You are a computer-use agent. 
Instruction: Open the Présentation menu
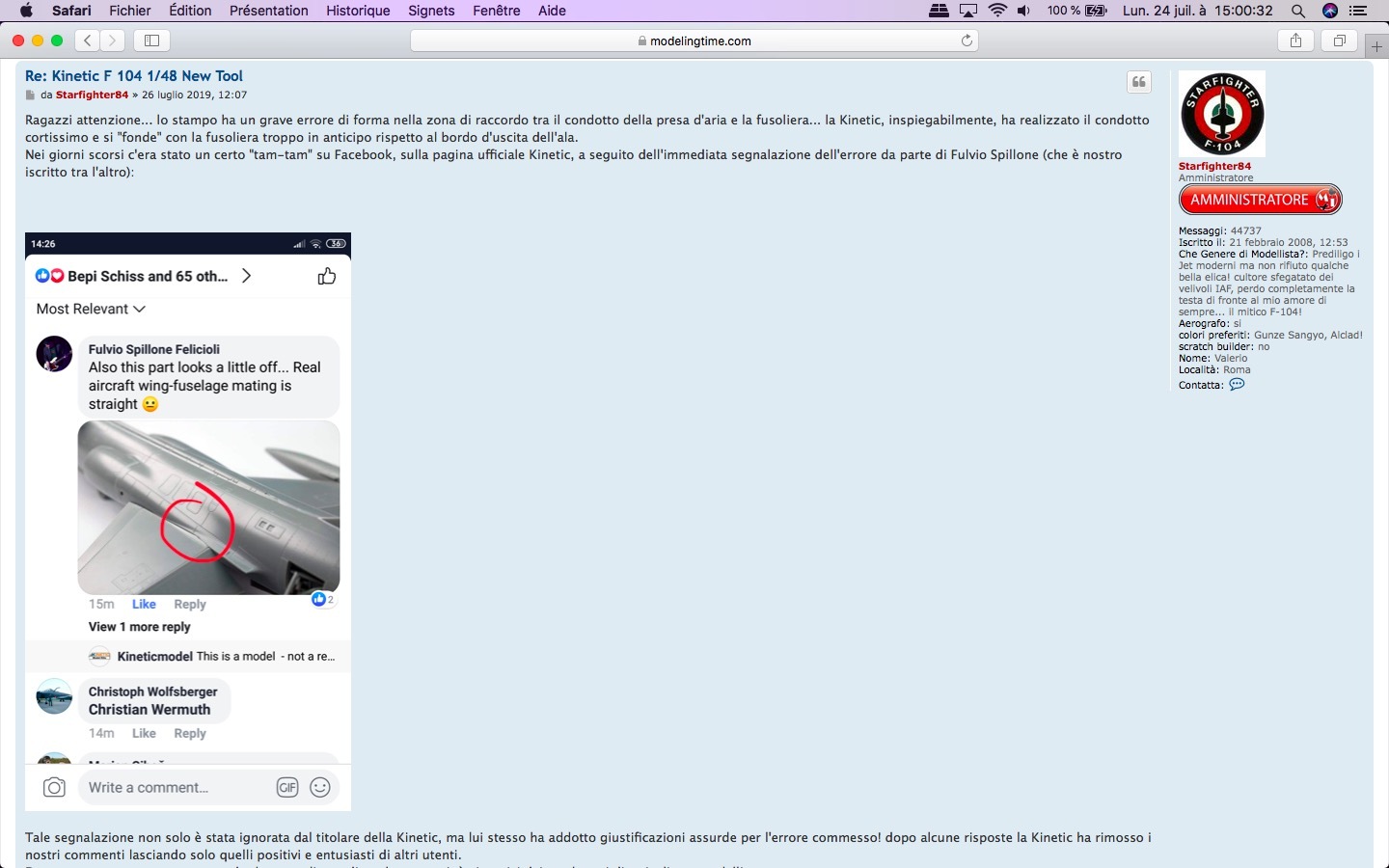[x=269, y=11]
